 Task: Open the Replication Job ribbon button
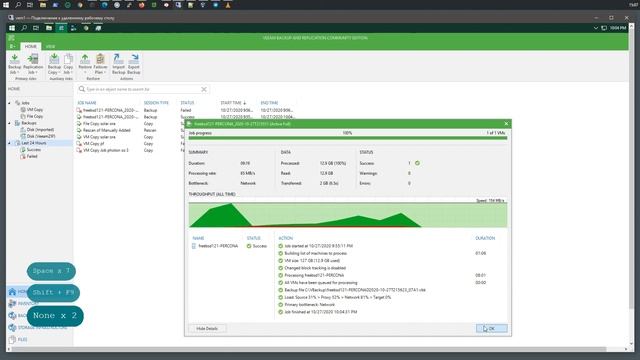coord(33,64)
